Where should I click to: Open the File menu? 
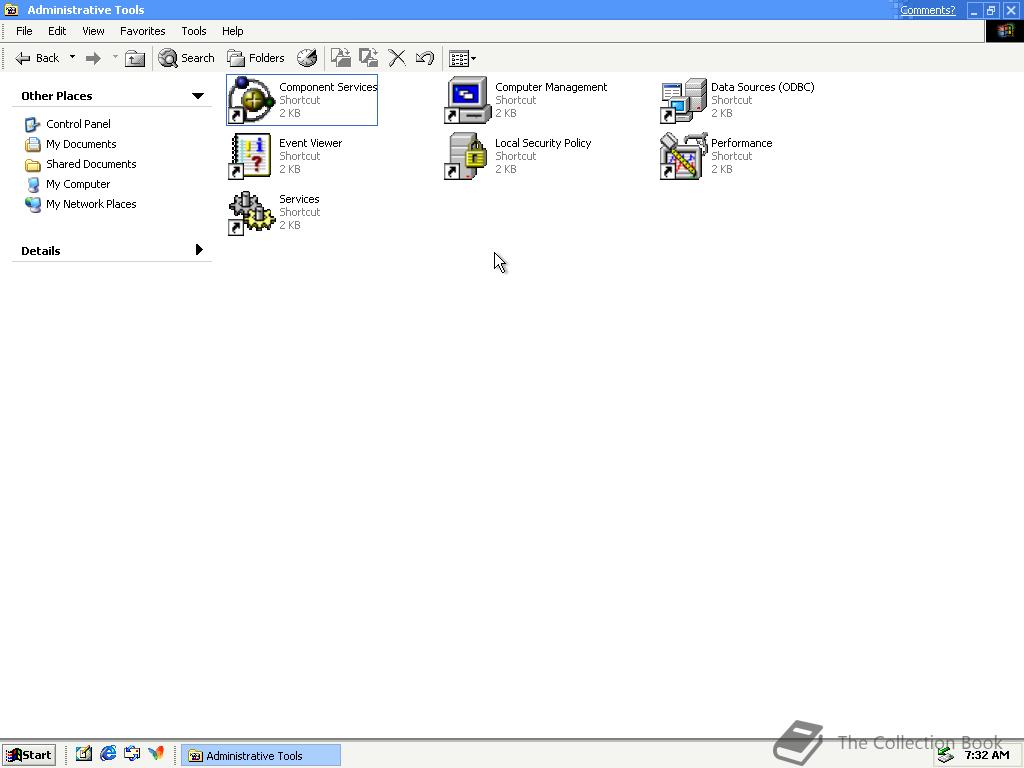click(24, 31)
